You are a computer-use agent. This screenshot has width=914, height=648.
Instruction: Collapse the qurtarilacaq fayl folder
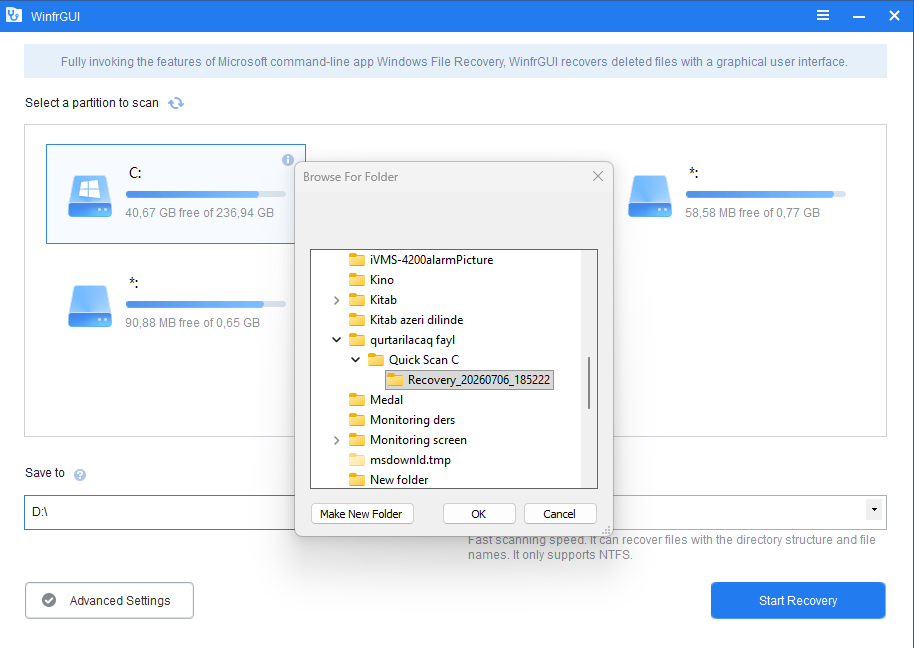[336, 340]
